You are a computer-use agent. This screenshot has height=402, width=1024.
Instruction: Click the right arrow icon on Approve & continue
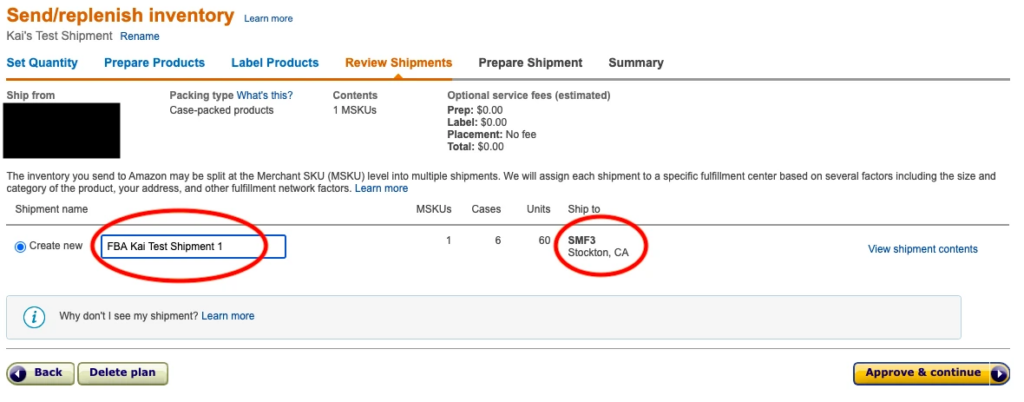pos(1000,374)
